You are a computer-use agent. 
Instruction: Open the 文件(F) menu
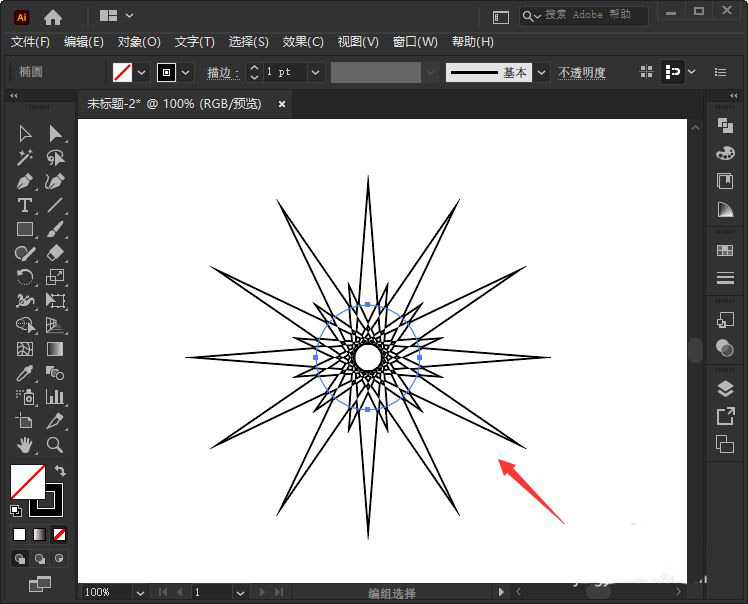(30, 42)
